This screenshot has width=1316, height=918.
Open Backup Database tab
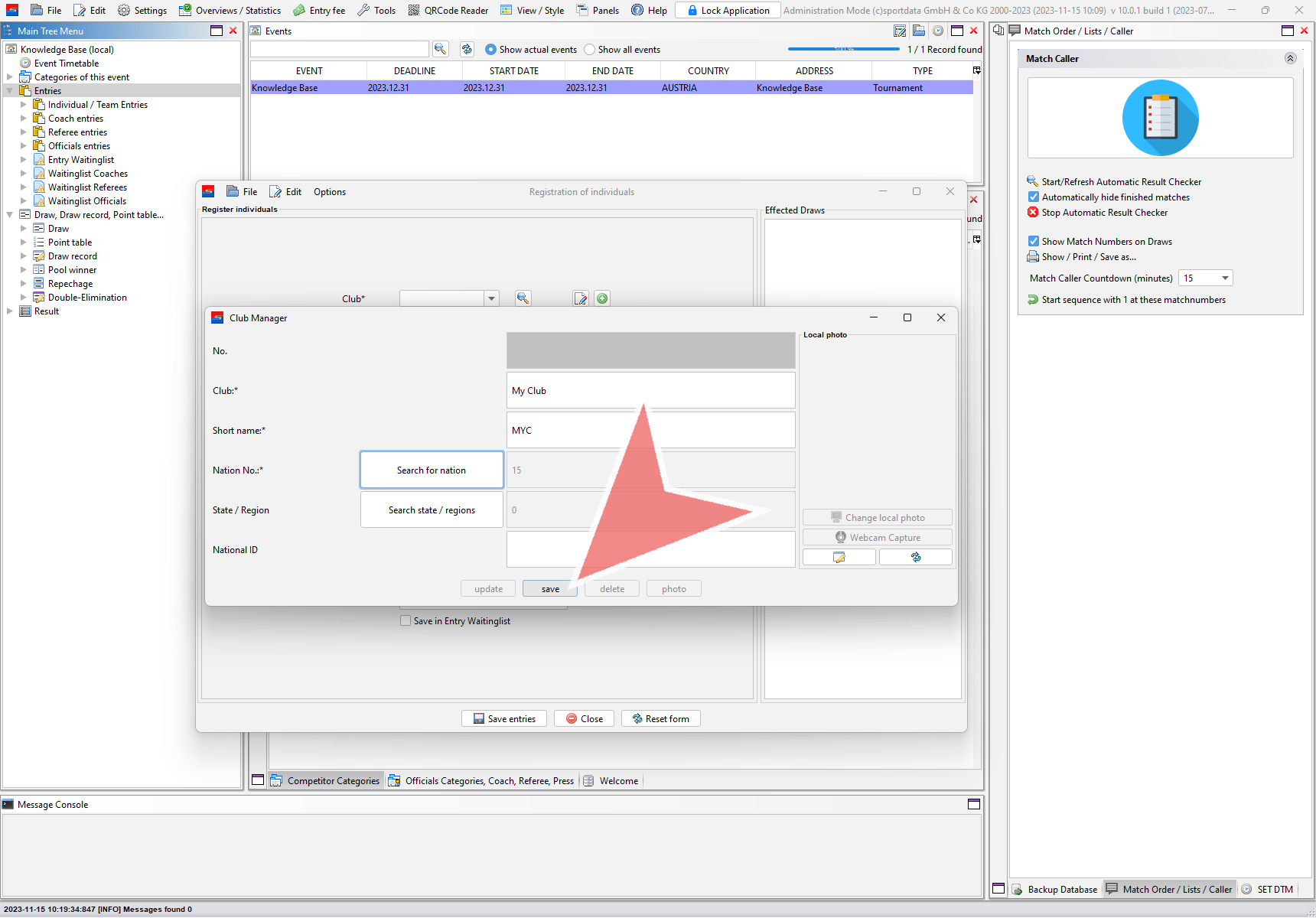click(x=1055, y=889)
